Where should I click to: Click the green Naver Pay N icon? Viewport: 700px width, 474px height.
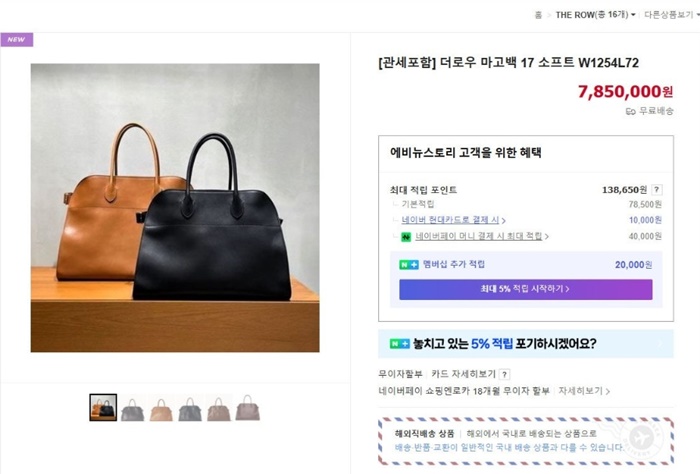[x=406, y=237]
